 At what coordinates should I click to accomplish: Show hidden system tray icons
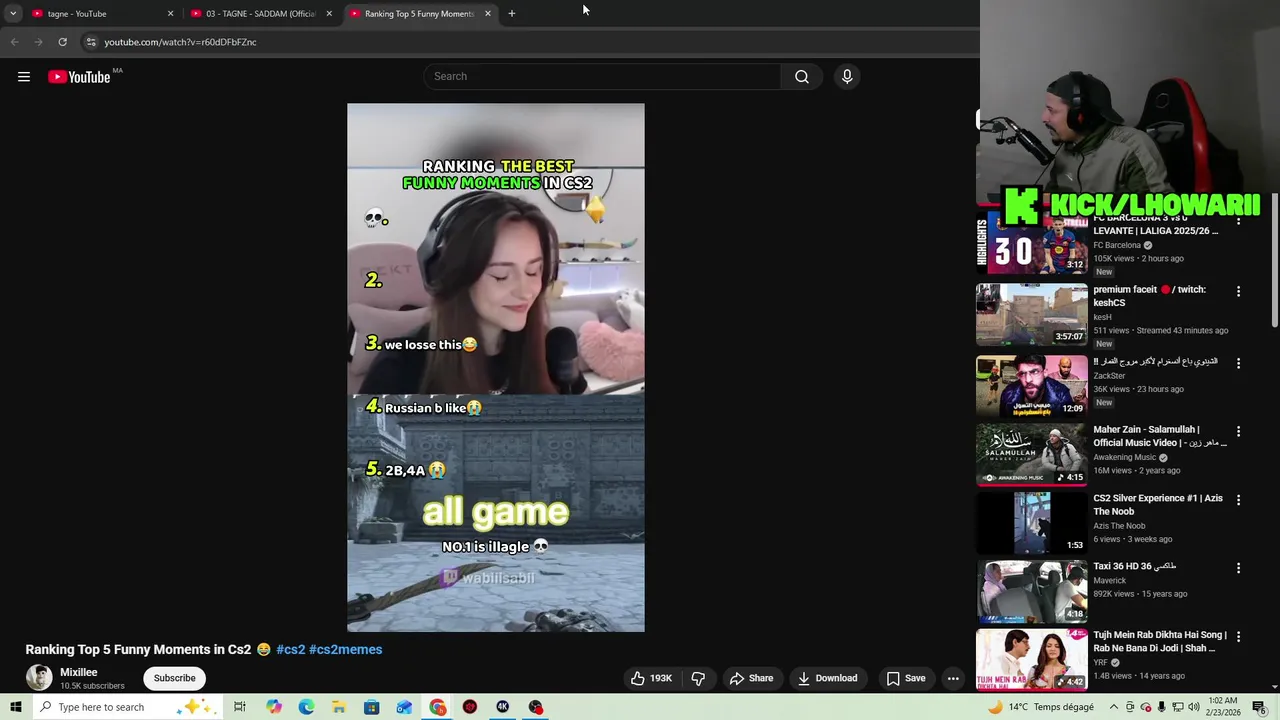tap(1113, 707)
